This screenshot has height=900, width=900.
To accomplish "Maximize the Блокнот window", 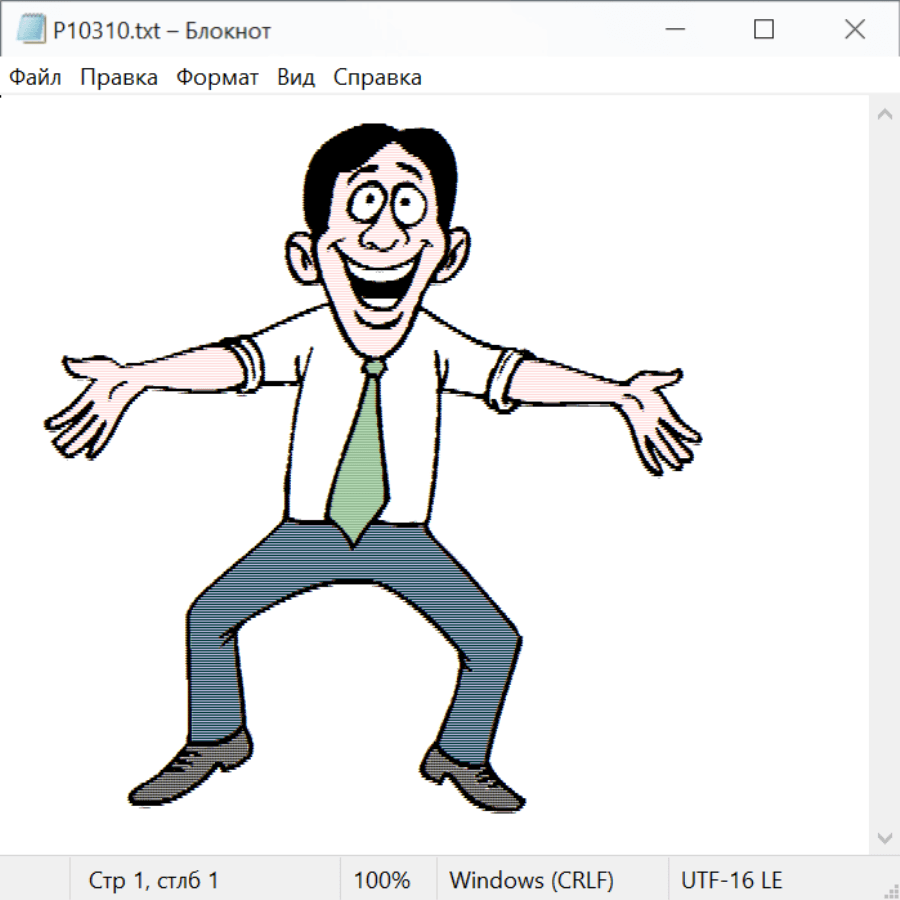I will click(764, 30).
